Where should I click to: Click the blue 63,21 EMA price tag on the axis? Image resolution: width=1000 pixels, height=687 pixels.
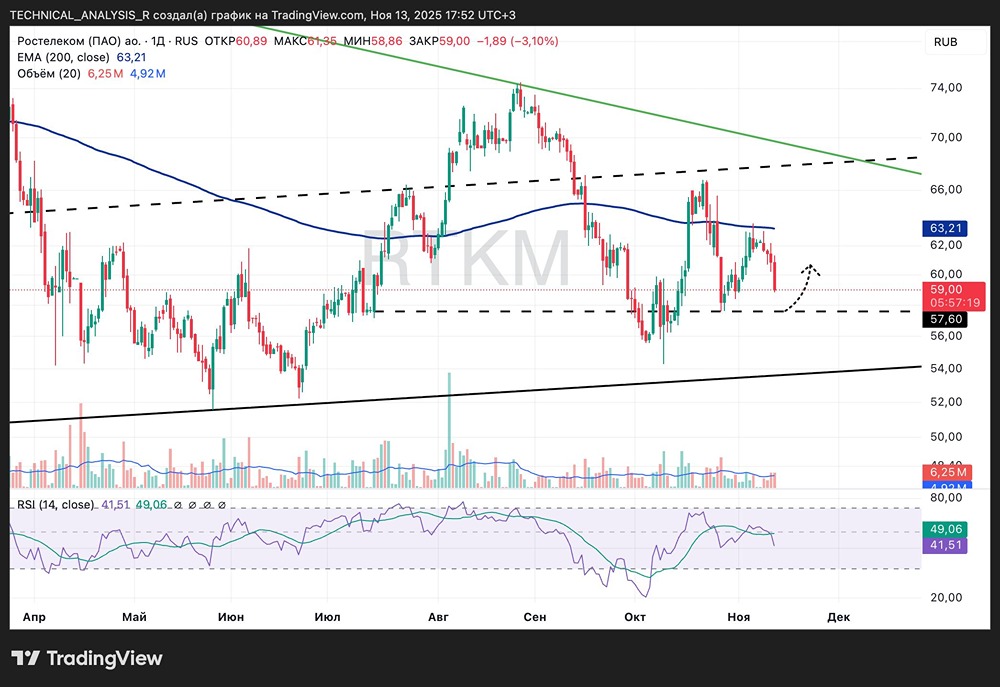tap(945, 228)
